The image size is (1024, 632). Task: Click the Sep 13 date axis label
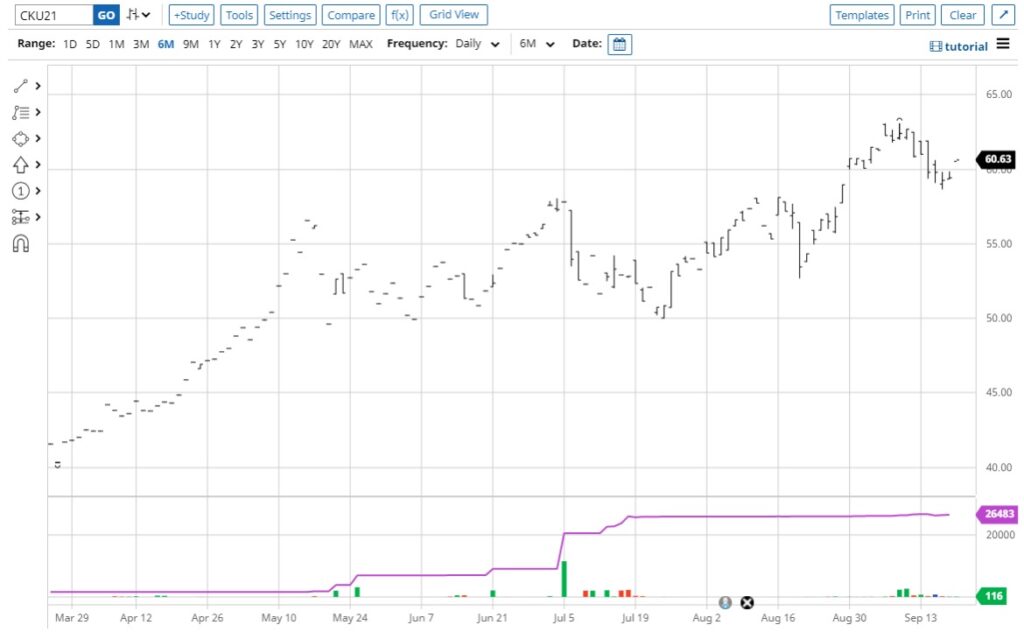coord(920,617)
